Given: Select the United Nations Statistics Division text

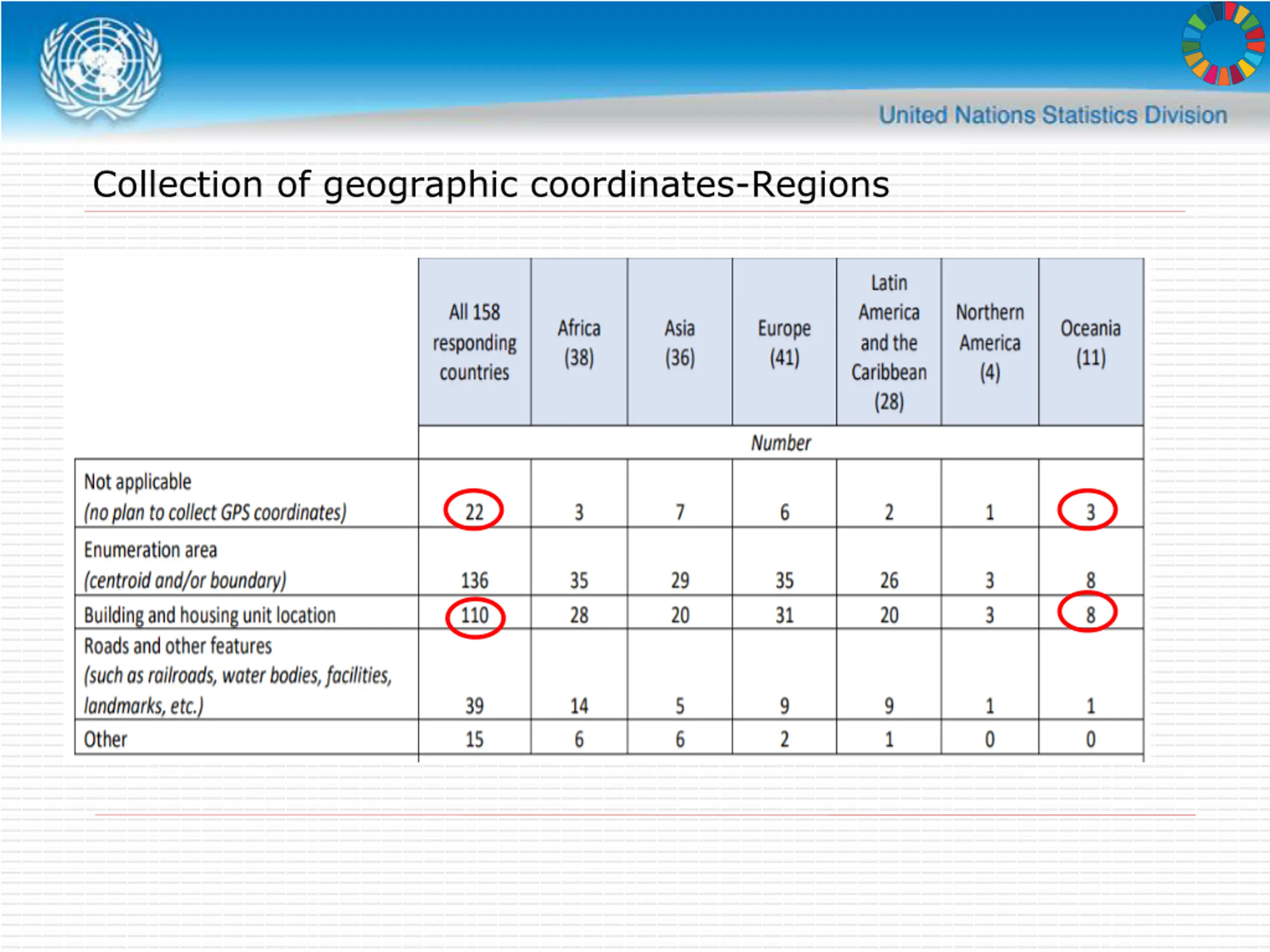Looking at the screenshot, I should tap(1053, 116).
